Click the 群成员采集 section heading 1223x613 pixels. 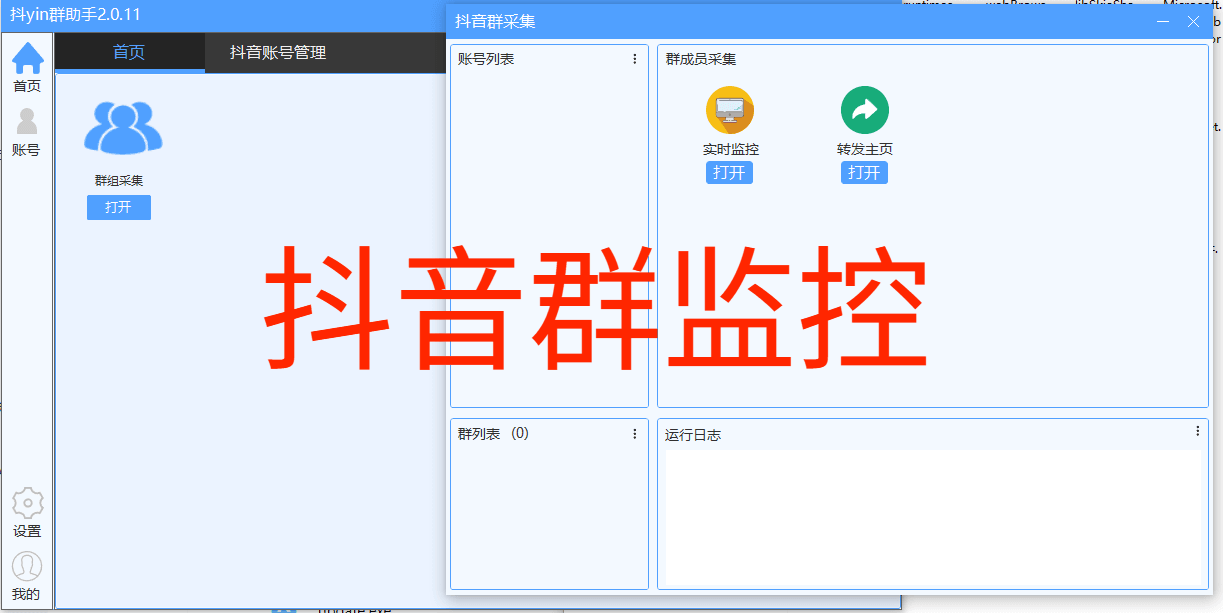coord(701,59)
